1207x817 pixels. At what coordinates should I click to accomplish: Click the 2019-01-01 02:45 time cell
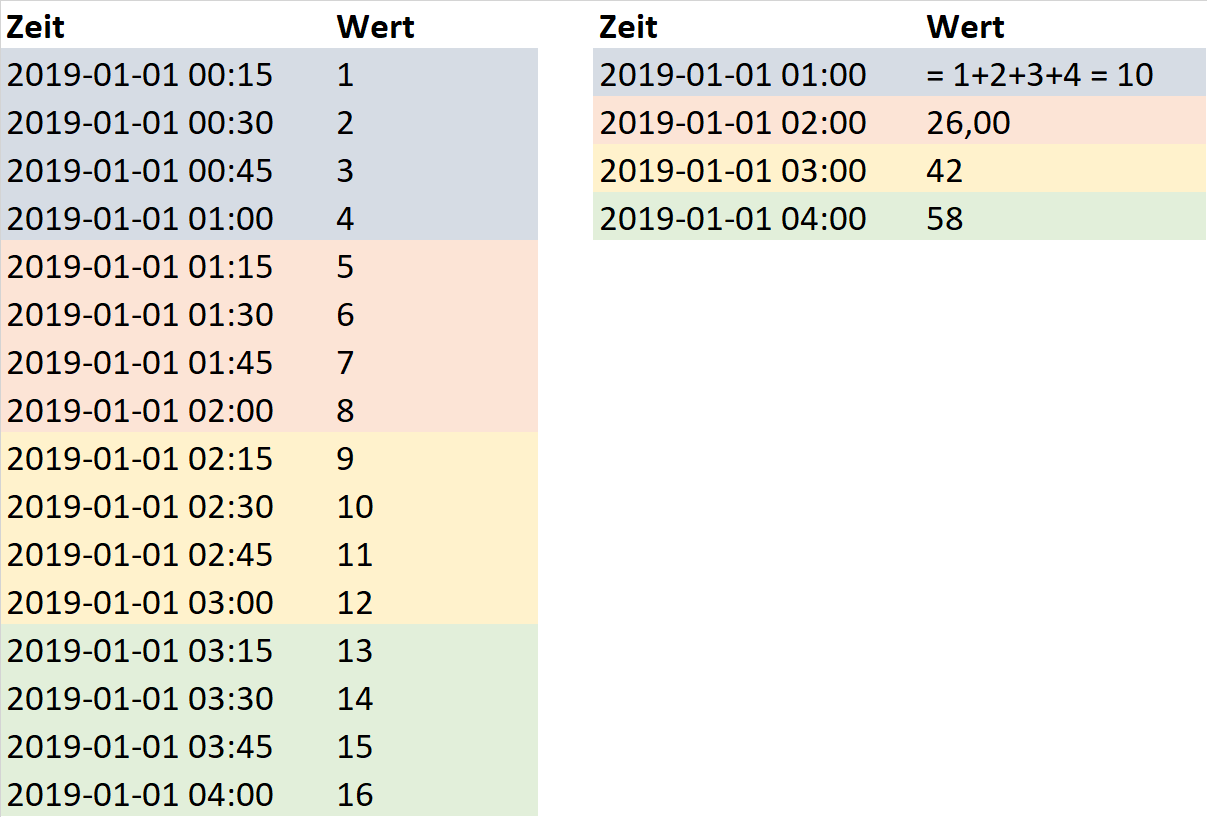pos(140,555)
